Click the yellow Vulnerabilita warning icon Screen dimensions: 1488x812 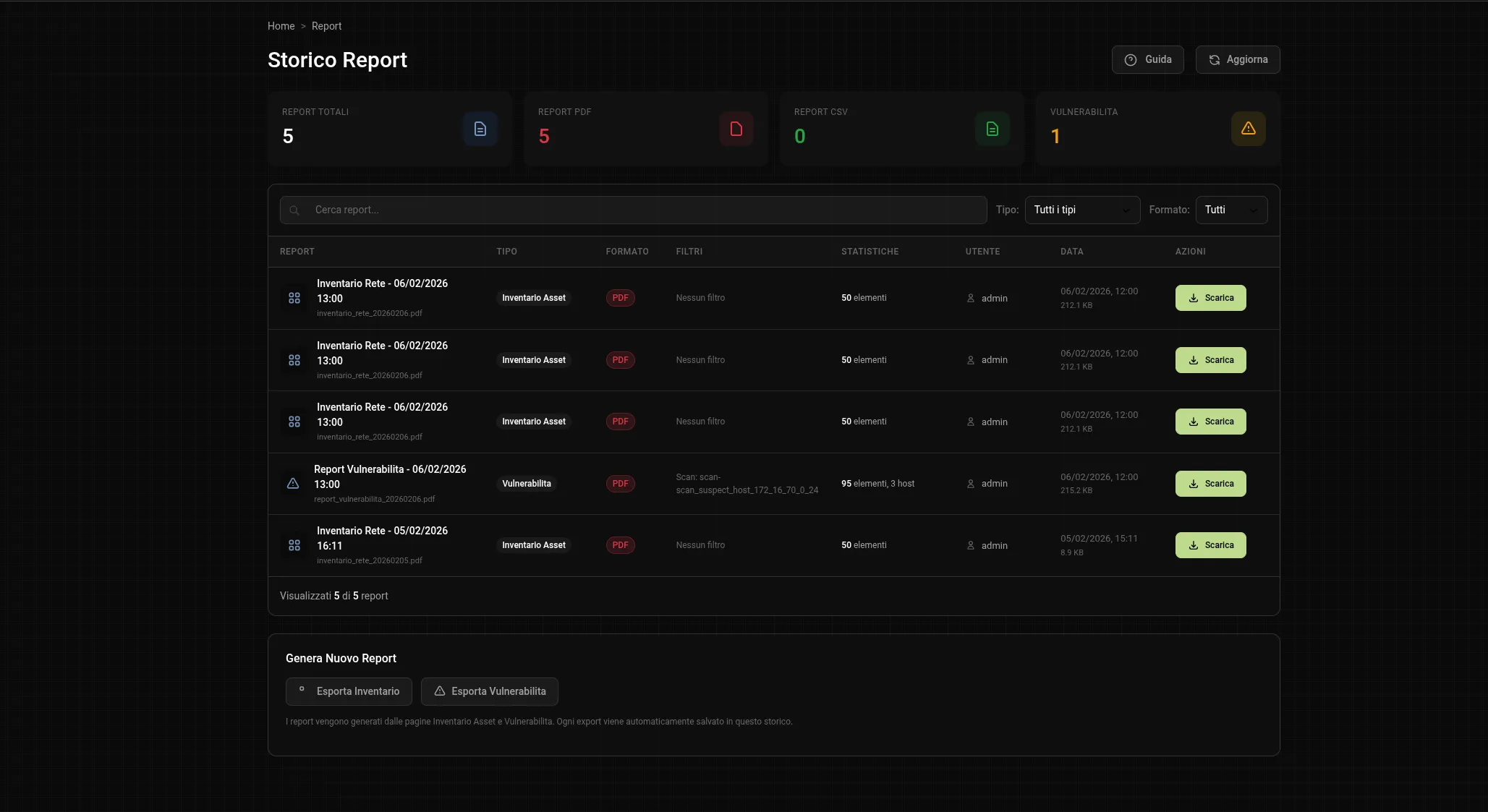pyautogui.click(x=1248, y=129)
